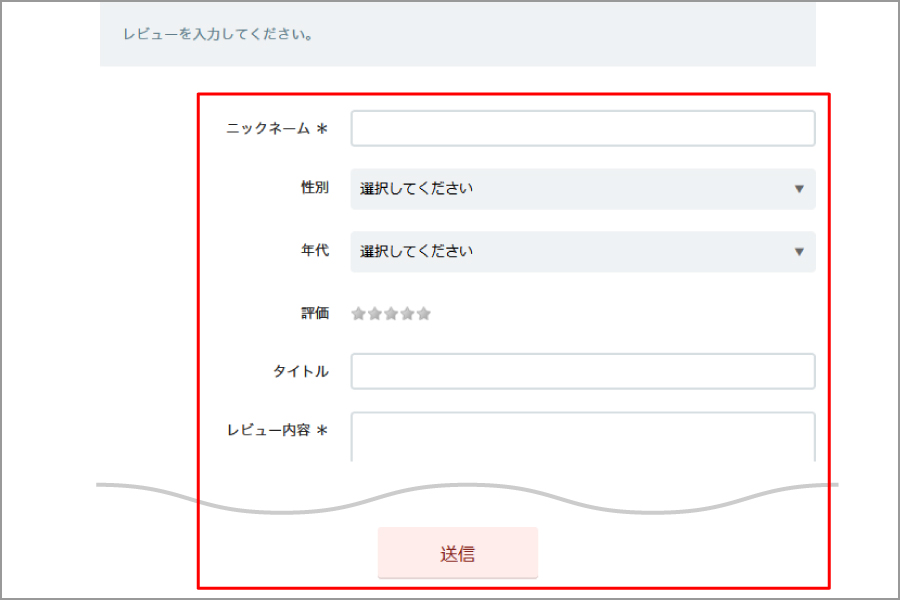The image size is (900, 600).
Task: Focus the ニックネーム text field
Action: [x=582, y=128]
